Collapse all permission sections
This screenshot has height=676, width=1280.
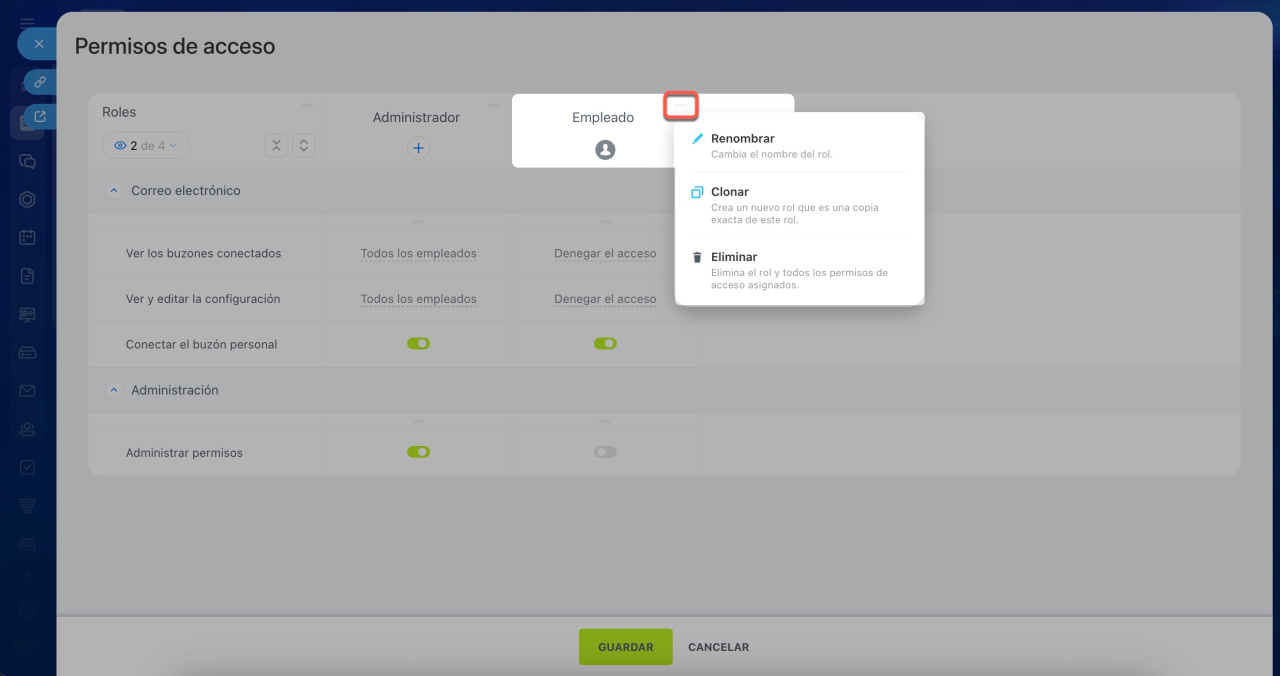click(277, 146)
